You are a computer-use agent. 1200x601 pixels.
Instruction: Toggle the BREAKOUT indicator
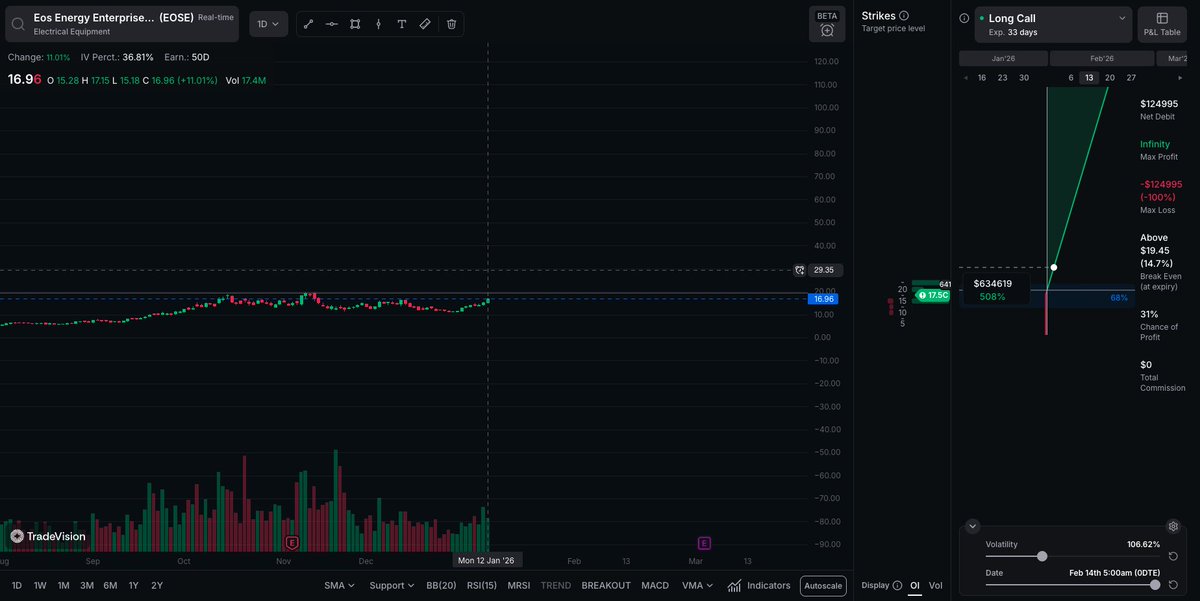(x=606, y=586)
